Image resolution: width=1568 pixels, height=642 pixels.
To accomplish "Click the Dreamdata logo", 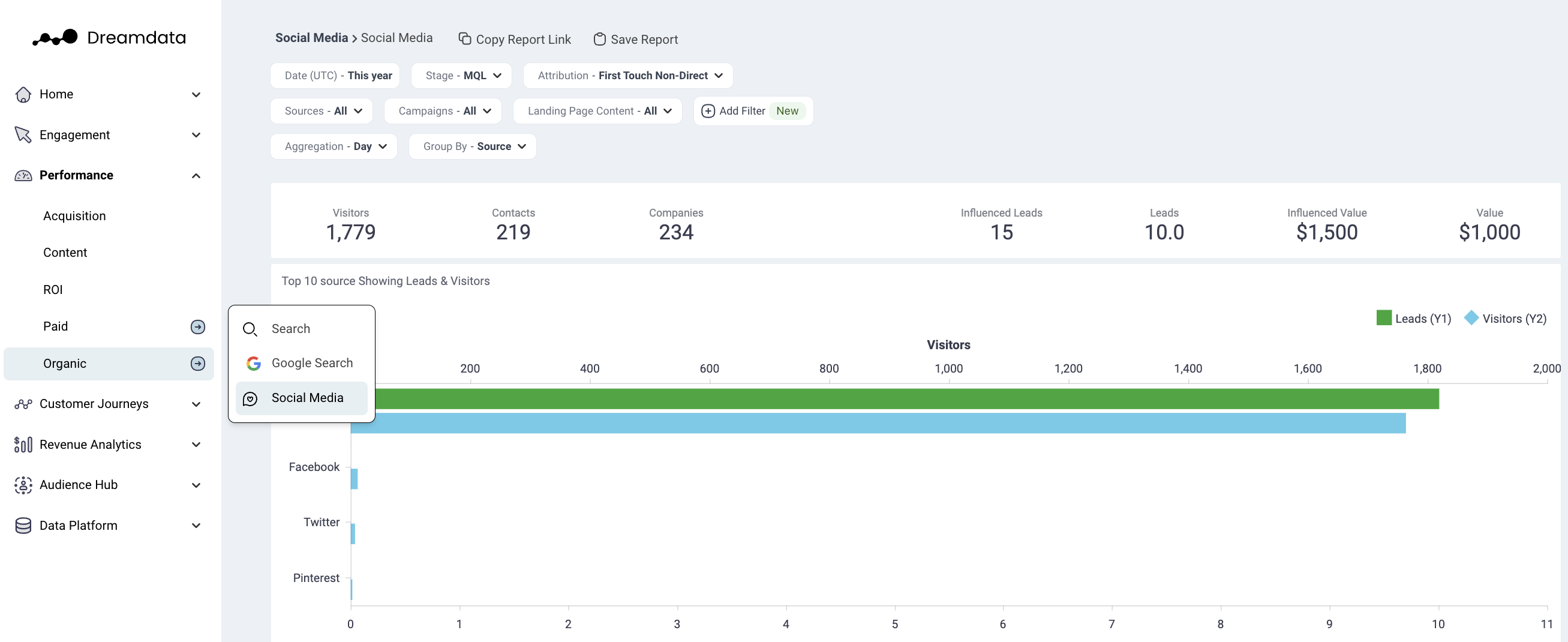I will (x=109, y=38).
